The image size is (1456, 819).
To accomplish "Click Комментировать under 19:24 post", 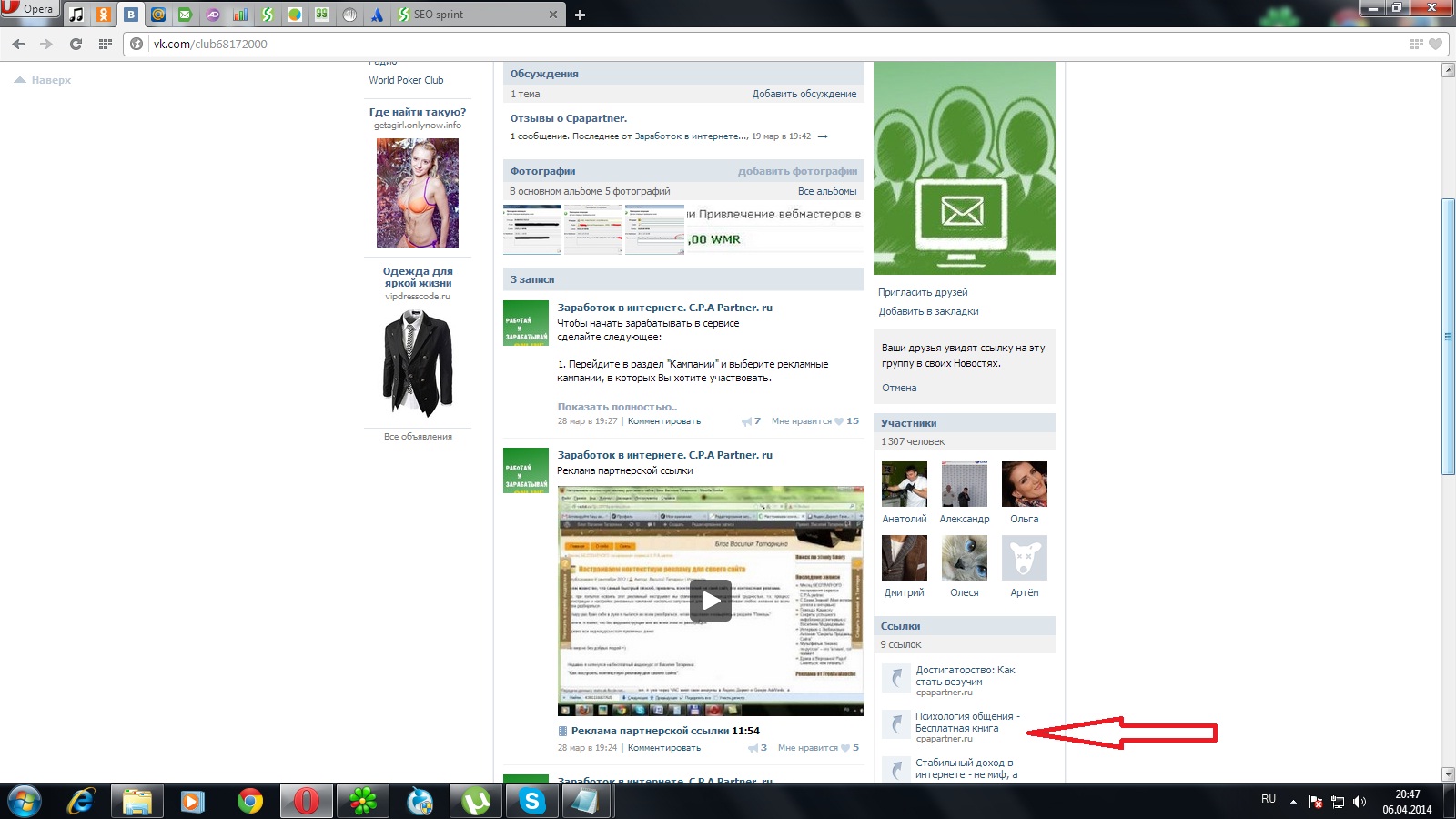I will coord(664,748).
